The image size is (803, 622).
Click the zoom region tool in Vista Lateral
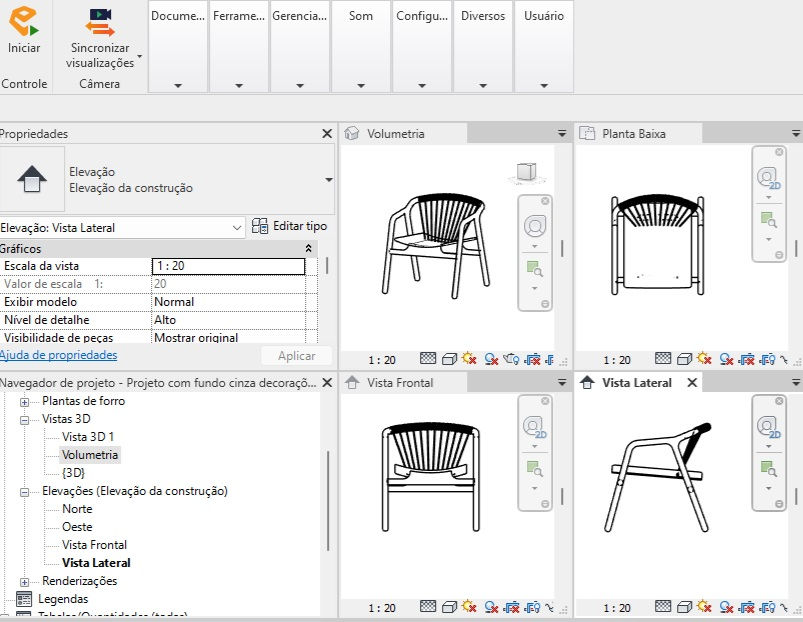[x=769, y=468]
